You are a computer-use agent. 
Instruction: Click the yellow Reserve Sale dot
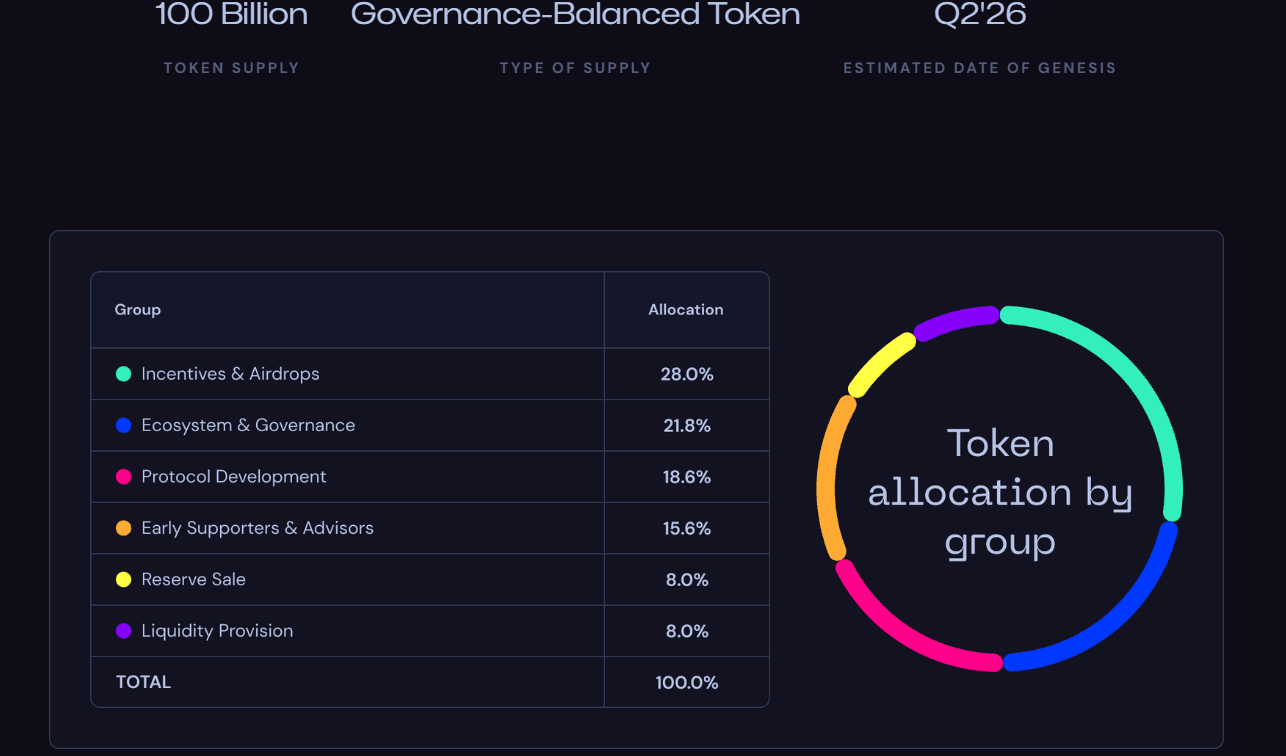(124, 579)
